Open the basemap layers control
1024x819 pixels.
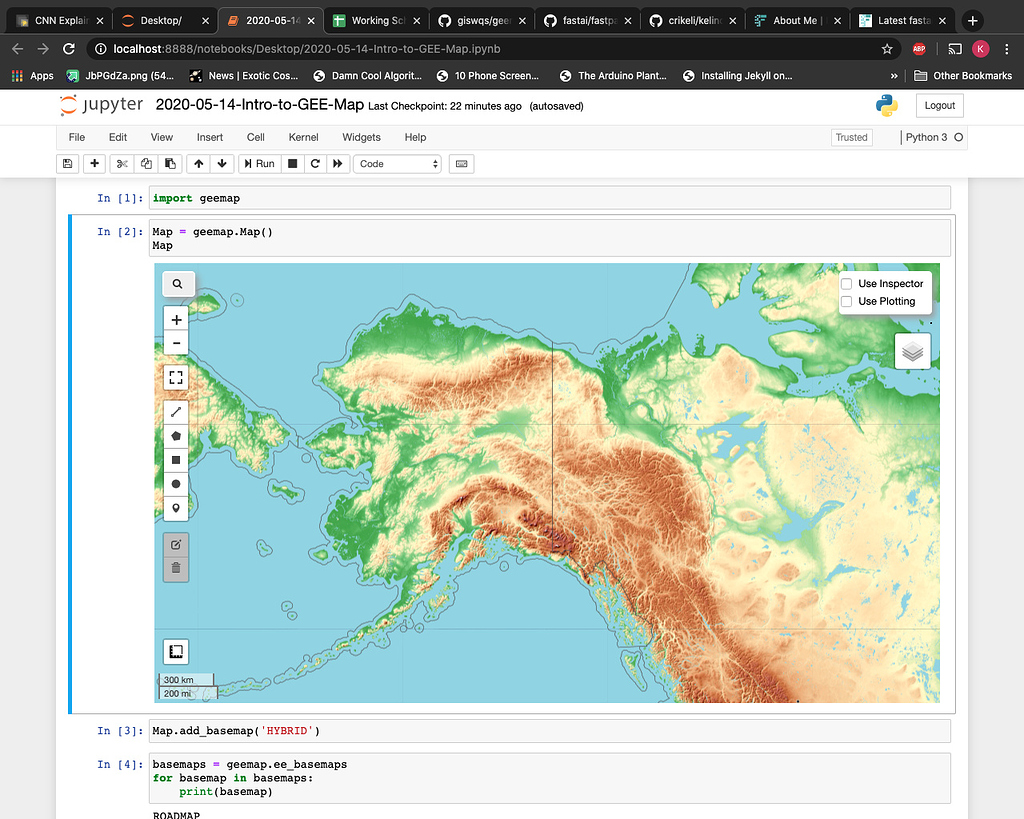(x=911, y=352)
